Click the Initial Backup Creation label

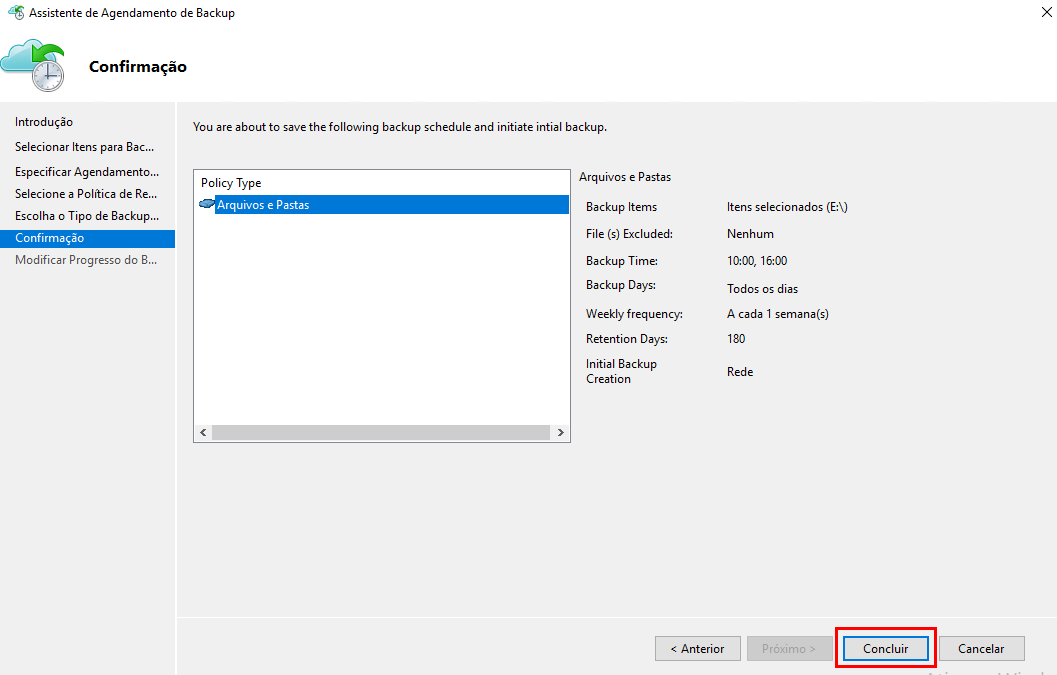(x=621, y=372)
